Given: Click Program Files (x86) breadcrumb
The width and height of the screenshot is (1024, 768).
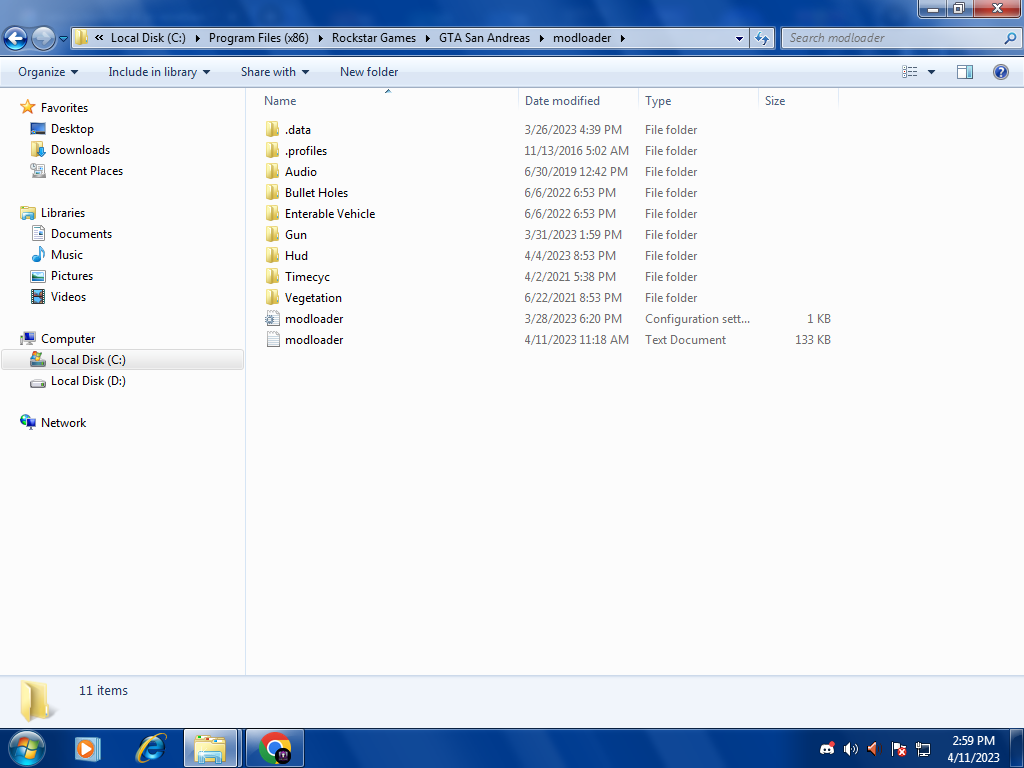Looking at the screenshot, I should point(259,38).
